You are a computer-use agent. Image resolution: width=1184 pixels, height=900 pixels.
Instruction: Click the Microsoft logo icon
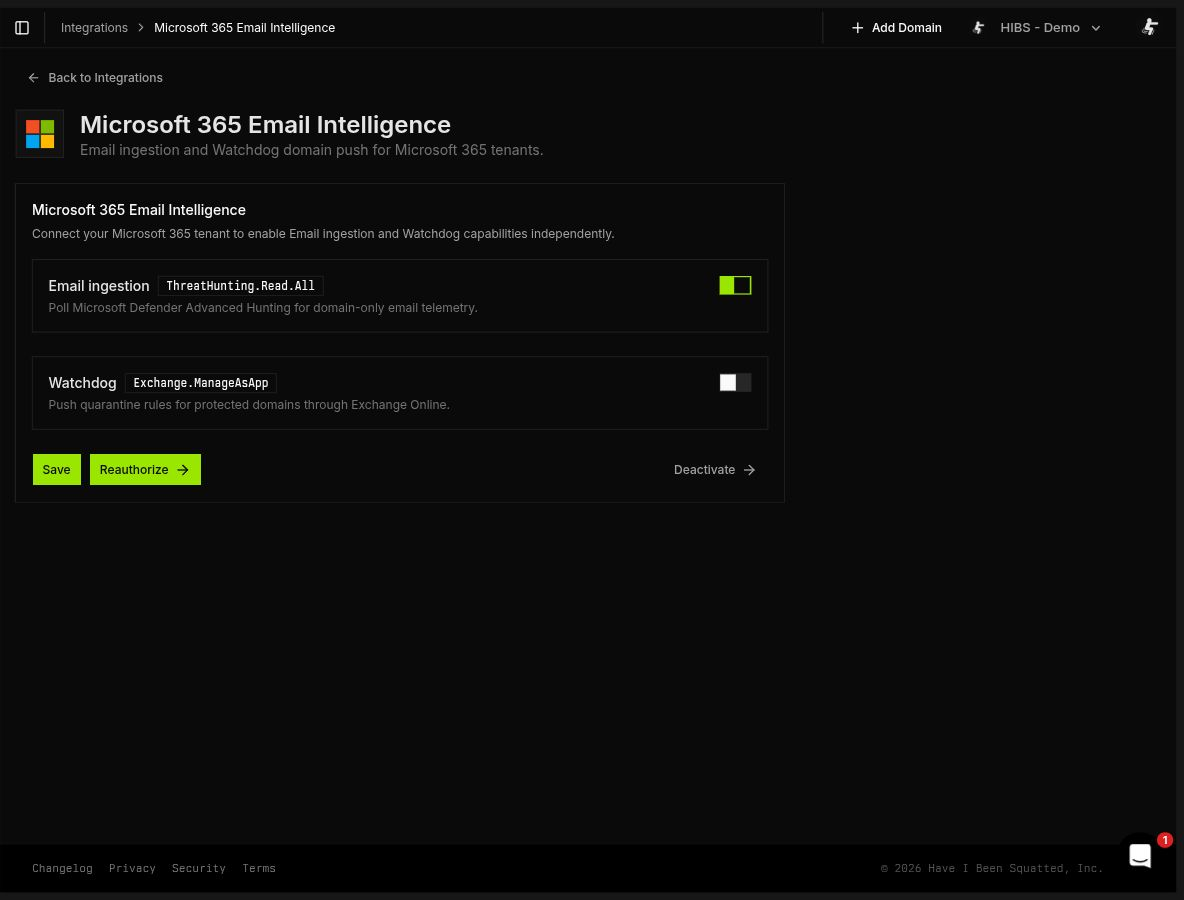[40, 134]
